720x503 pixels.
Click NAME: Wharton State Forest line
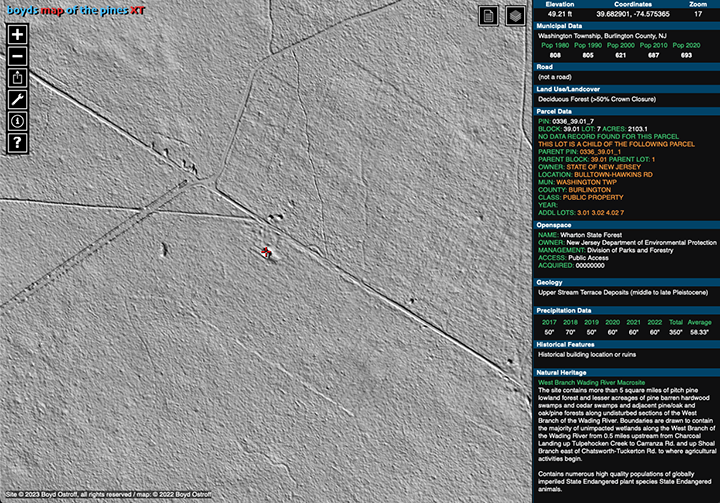580,235
